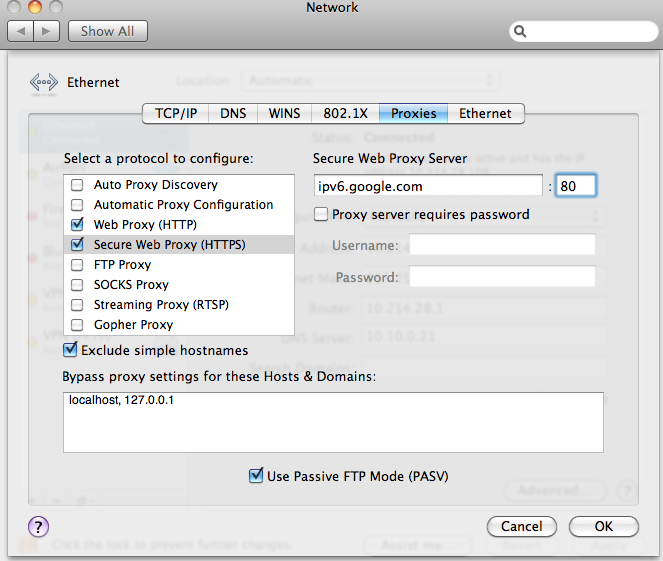Click the bypass proxy hosts text area
This screenshot has width=663, height=561.
coord(333,422)
